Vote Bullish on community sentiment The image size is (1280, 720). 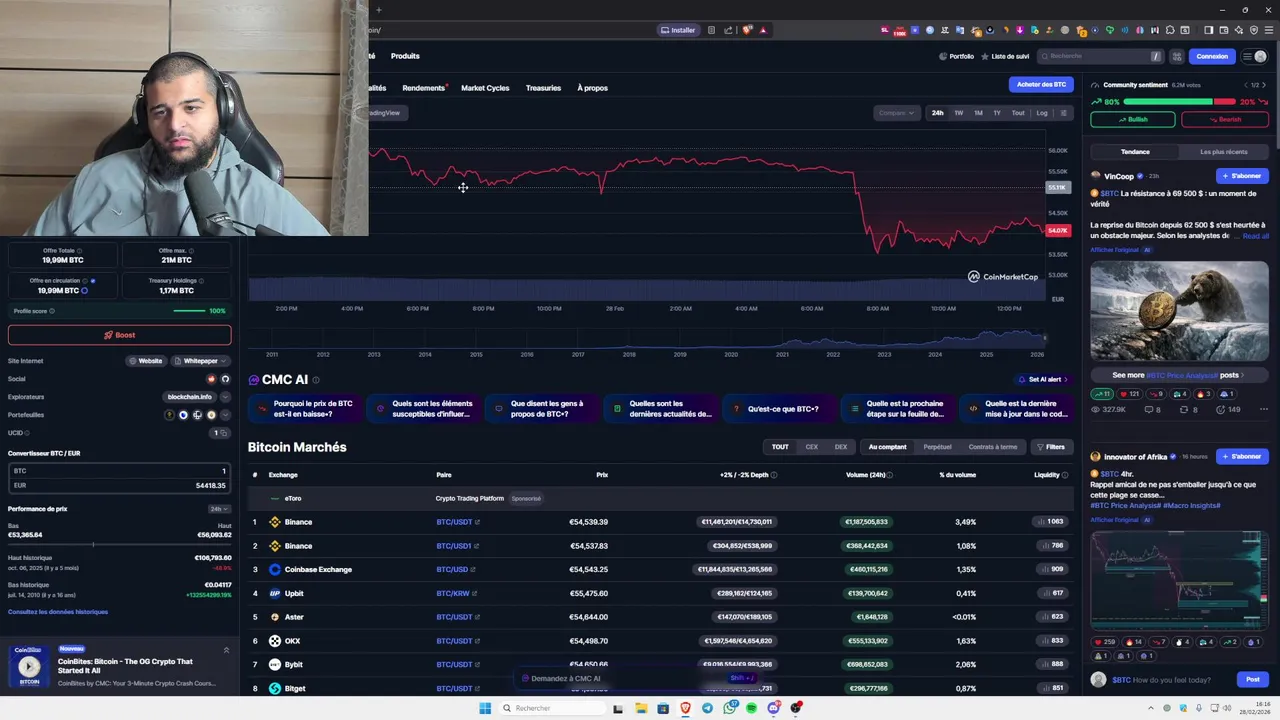click(x=1133, y=119)
